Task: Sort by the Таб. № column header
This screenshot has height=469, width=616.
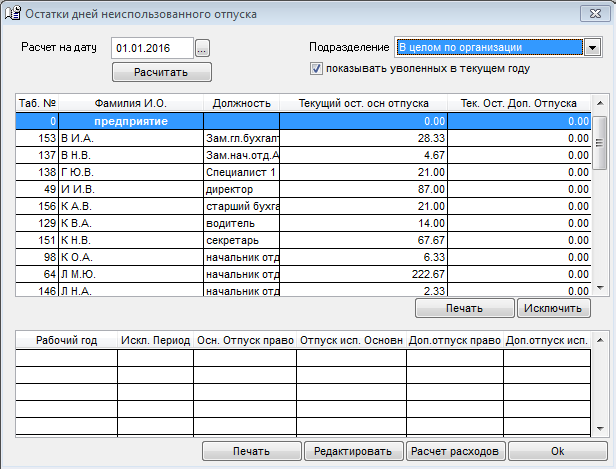Action: [37, 103]
